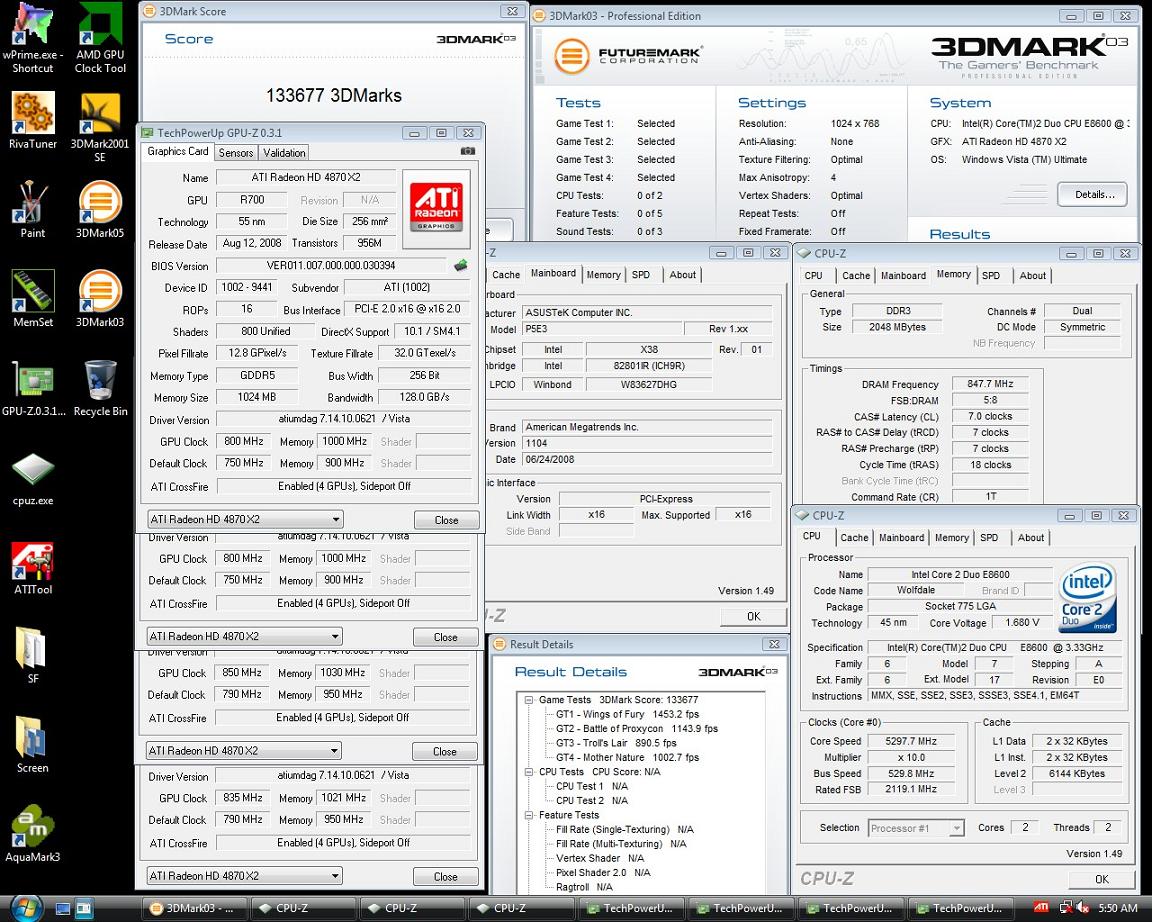Click the GT2 - Battle of Proxycon result row
Image resolution: width=1152 pixels, height=922 pixels.
pos(636,729)
